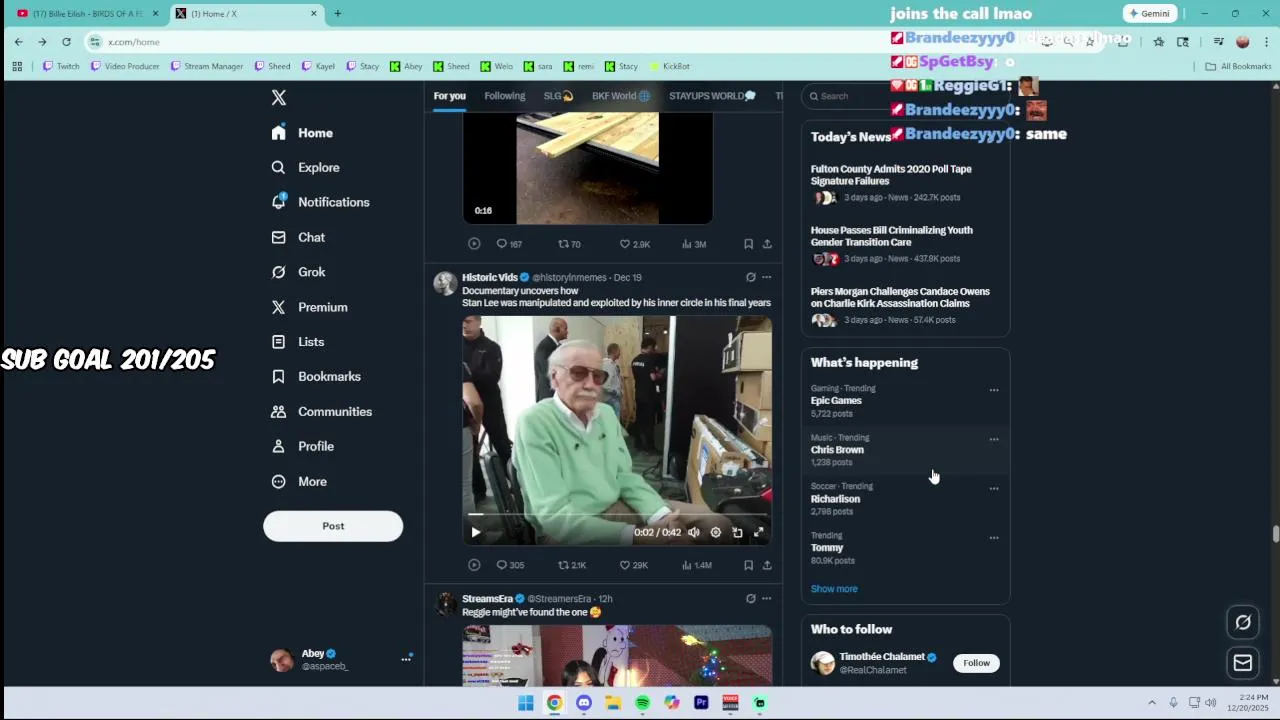
Task: Play the Stan Lee video
Action: (x=476, y=532)
